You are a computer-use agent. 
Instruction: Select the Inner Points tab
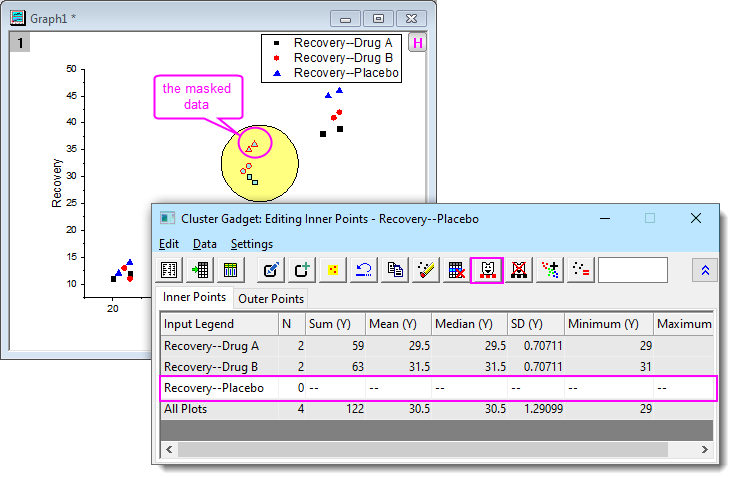click(x=193, y=298)
